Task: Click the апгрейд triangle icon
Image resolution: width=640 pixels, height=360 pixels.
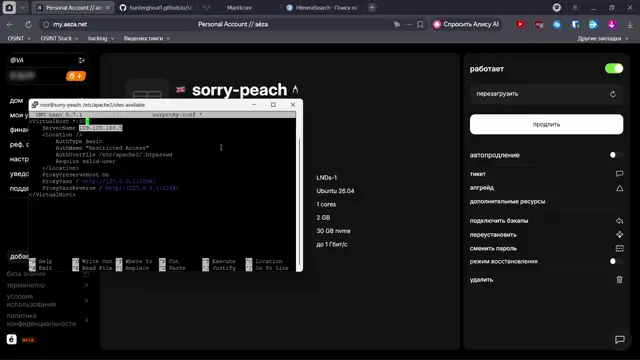Action: click(x=619, y=188)
